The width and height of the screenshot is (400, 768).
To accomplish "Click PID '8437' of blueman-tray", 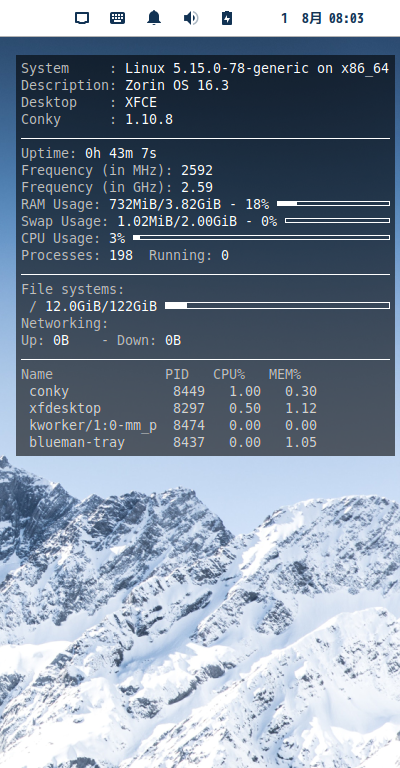I will point(189,443).
